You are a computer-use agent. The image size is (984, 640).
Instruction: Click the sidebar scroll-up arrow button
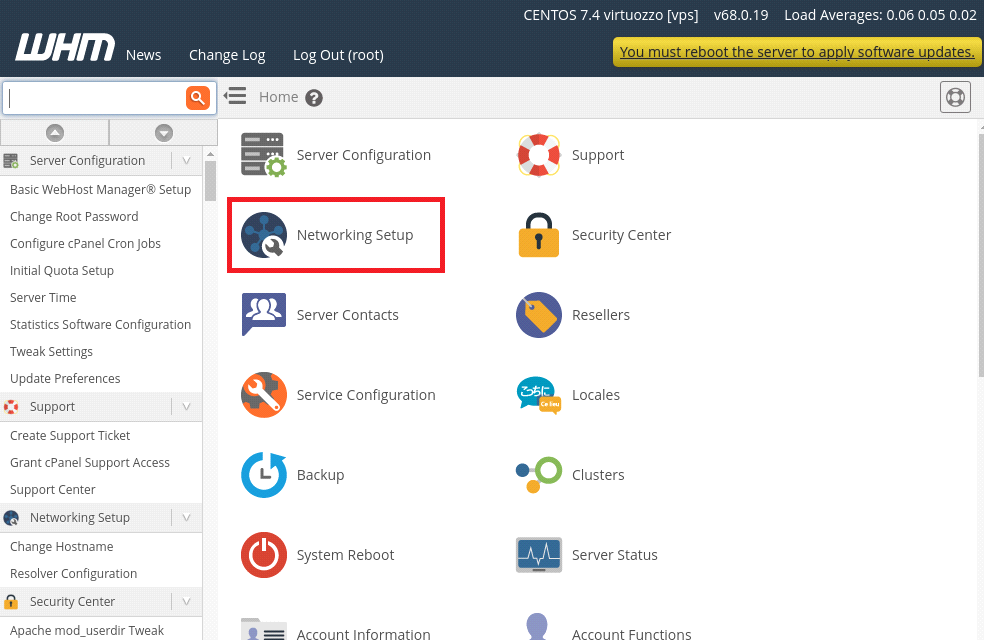[55, 132]
